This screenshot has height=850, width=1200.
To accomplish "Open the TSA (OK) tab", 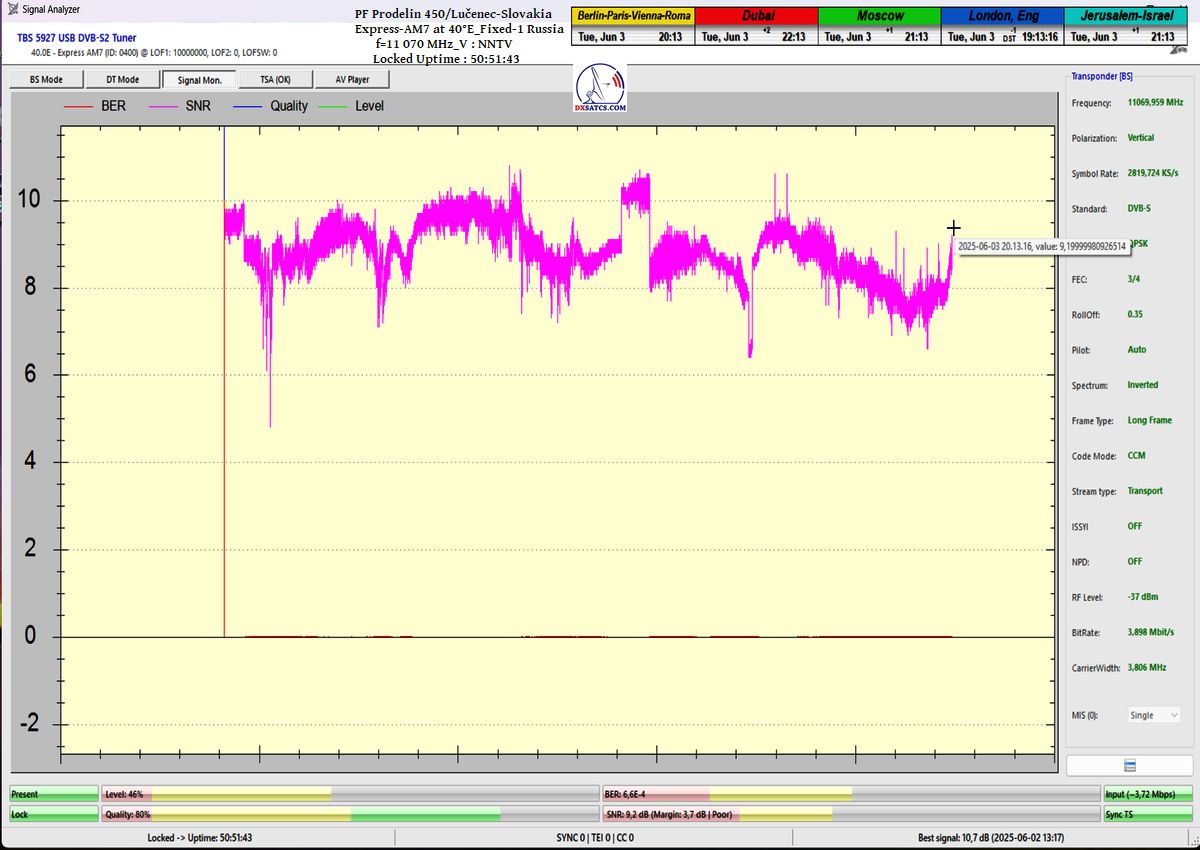I will pyautogui.click(x=275, y=80).
